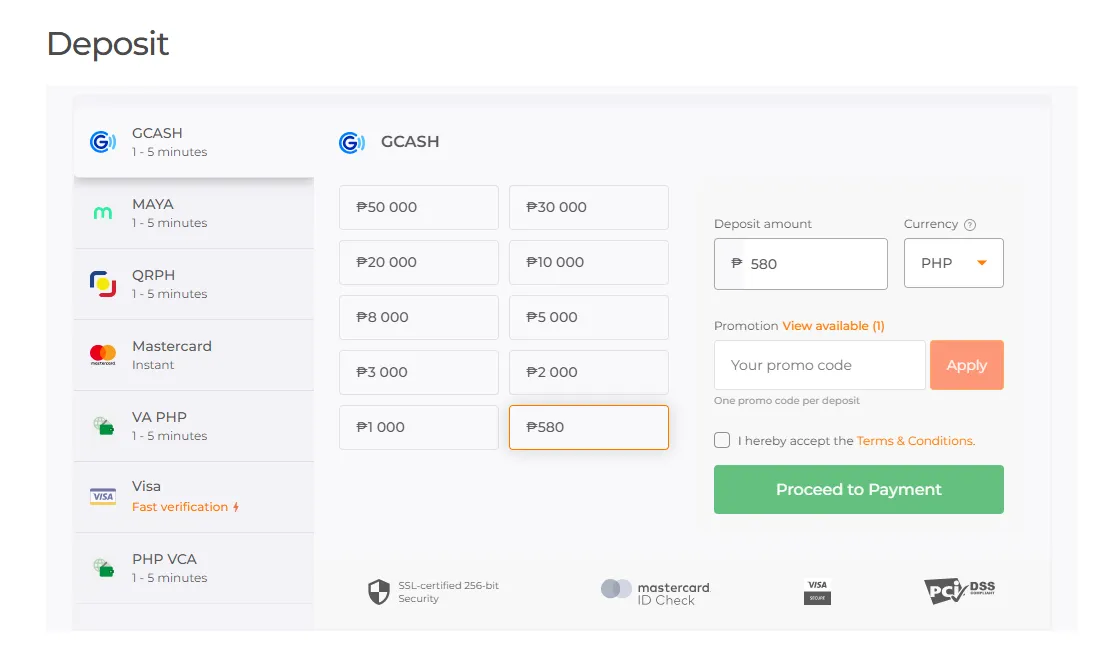The height and width of the screenshot is (645, 1113).
Task: Click the Maya payment icon
Action: coord(102,213)
